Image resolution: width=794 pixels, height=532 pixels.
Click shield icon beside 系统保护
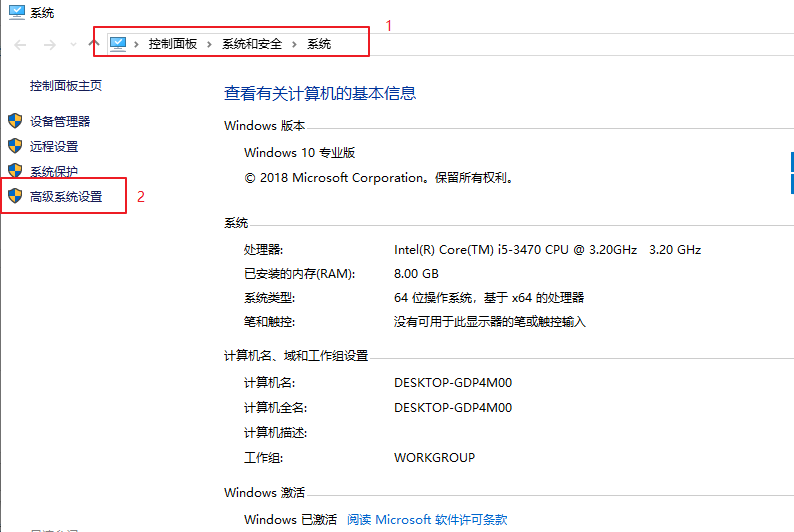coord(15,170)
